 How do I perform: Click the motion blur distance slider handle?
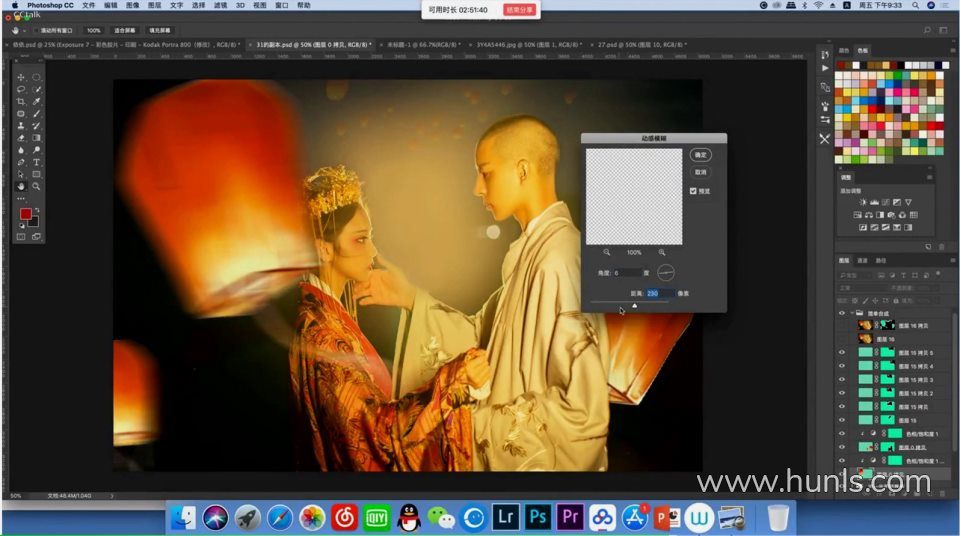click(634, 305)
